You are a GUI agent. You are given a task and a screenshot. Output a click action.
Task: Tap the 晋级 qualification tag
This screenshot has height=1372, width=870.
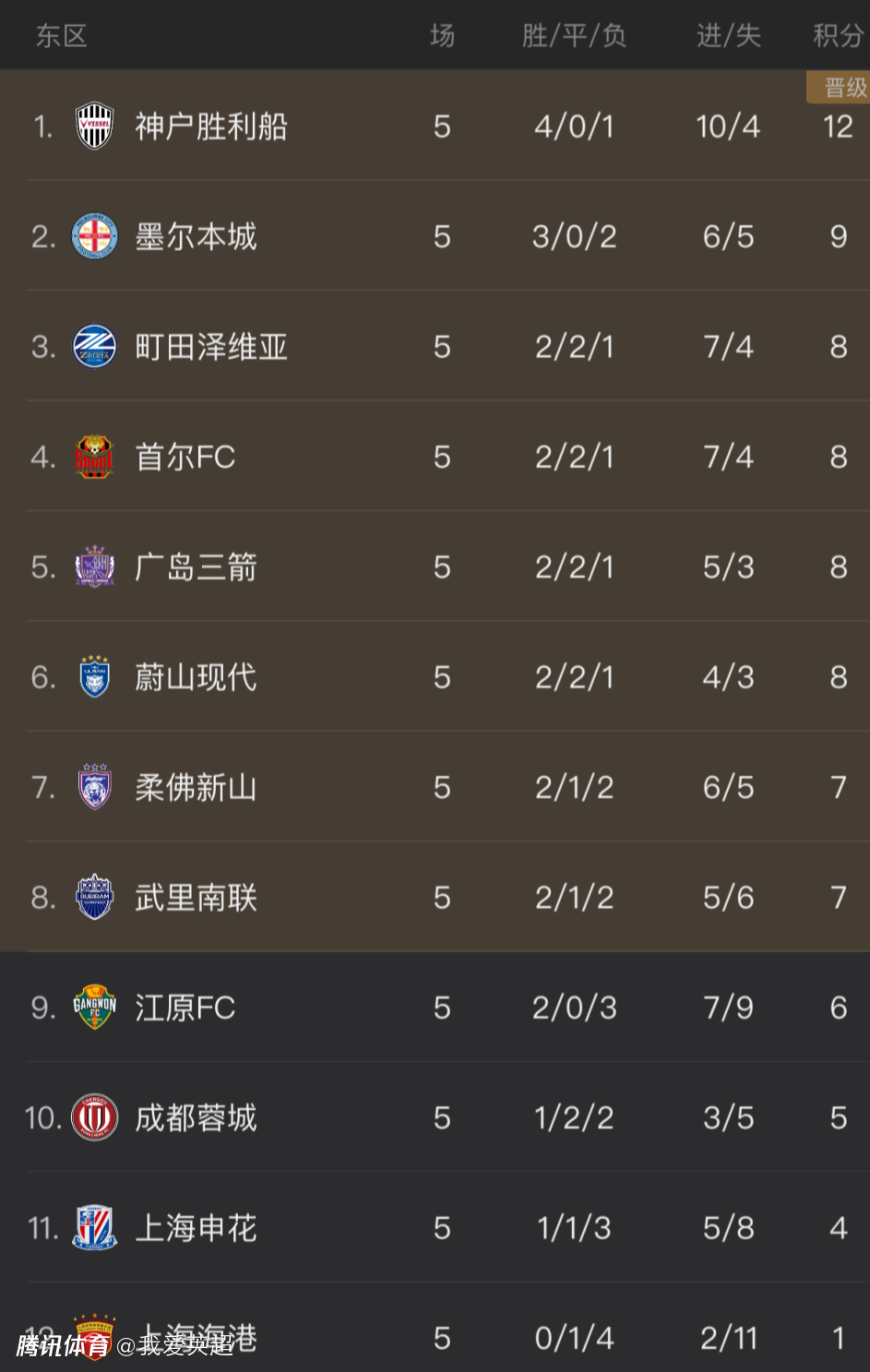843,88
